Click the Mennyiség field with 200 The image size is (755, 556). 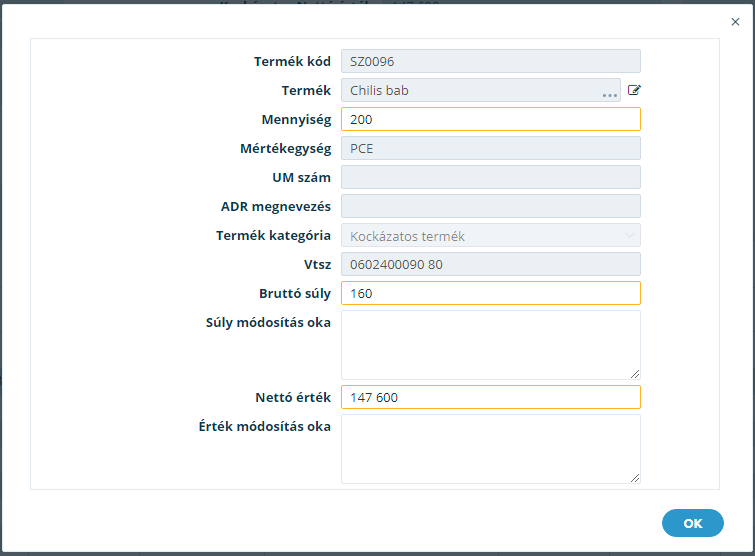[491, 119]
